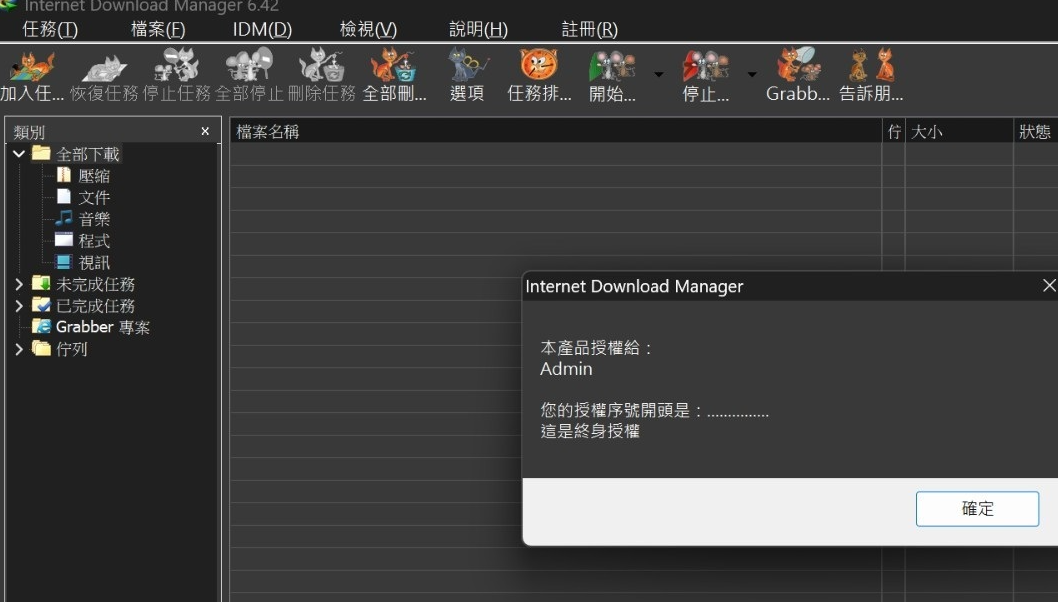Image resolution: width=1058 pixels, height=602 pixels.
Task: Open the 任務(T) menu
Action: point(50,29)
